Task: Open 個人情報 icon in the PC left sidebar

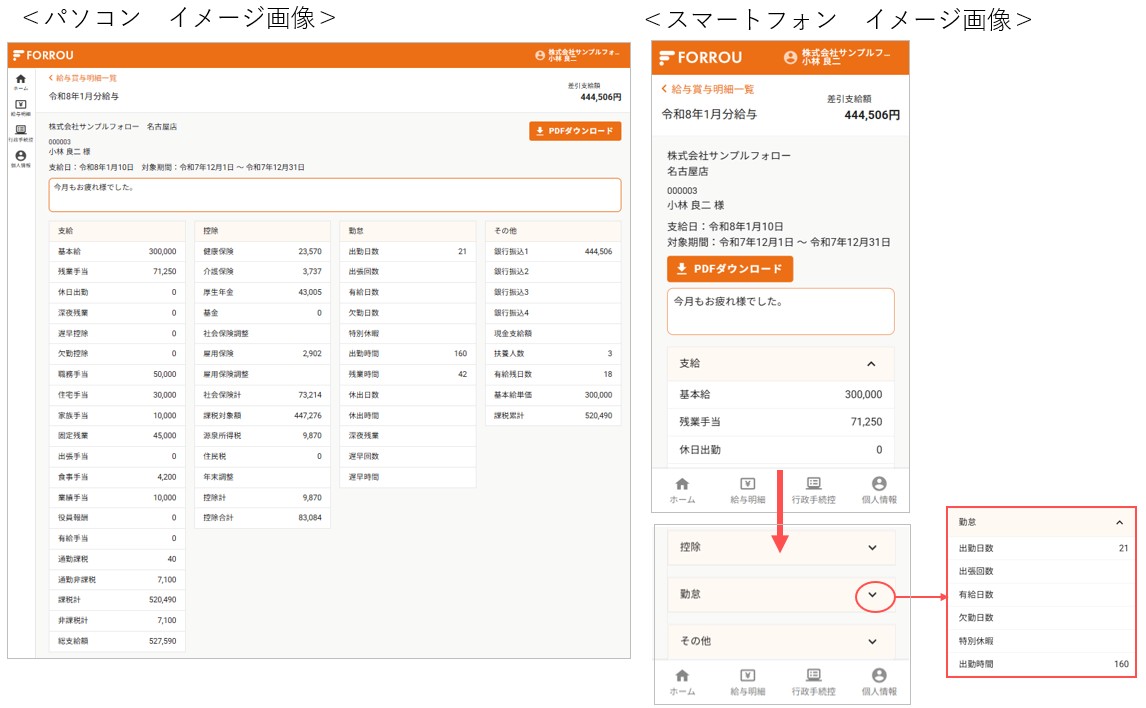Action: [20, 156]
